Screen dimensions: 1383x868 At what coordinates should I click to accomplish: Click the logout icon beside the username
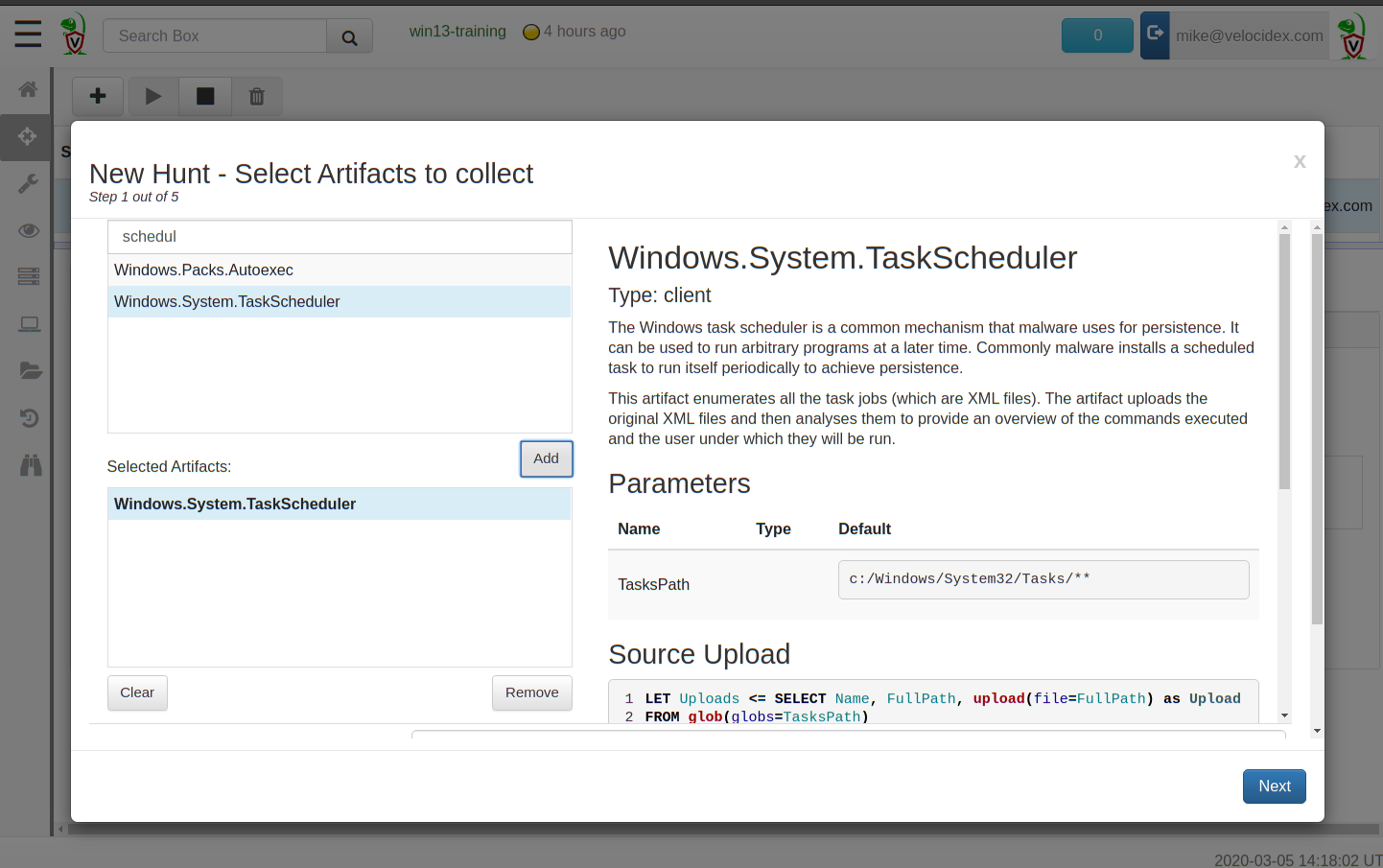pyautogui.click(x=1155, y=35)
